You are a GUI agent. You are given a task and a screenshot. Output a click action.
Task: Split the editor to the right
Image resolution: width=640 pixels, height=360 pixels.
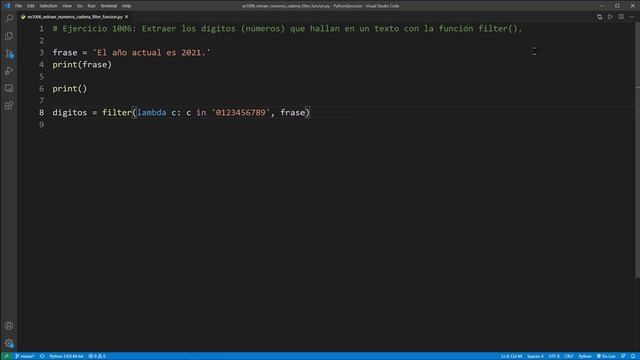(621, 17)
